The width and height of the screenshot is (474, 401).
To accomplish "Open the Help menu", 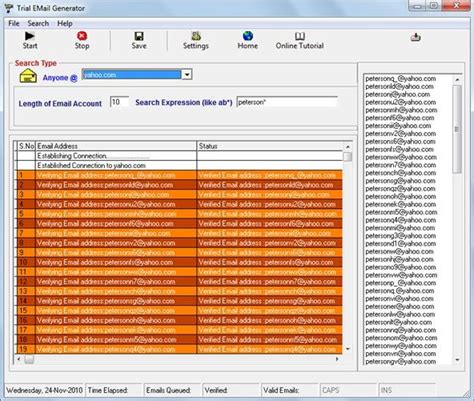I will (x=65, y=23).
